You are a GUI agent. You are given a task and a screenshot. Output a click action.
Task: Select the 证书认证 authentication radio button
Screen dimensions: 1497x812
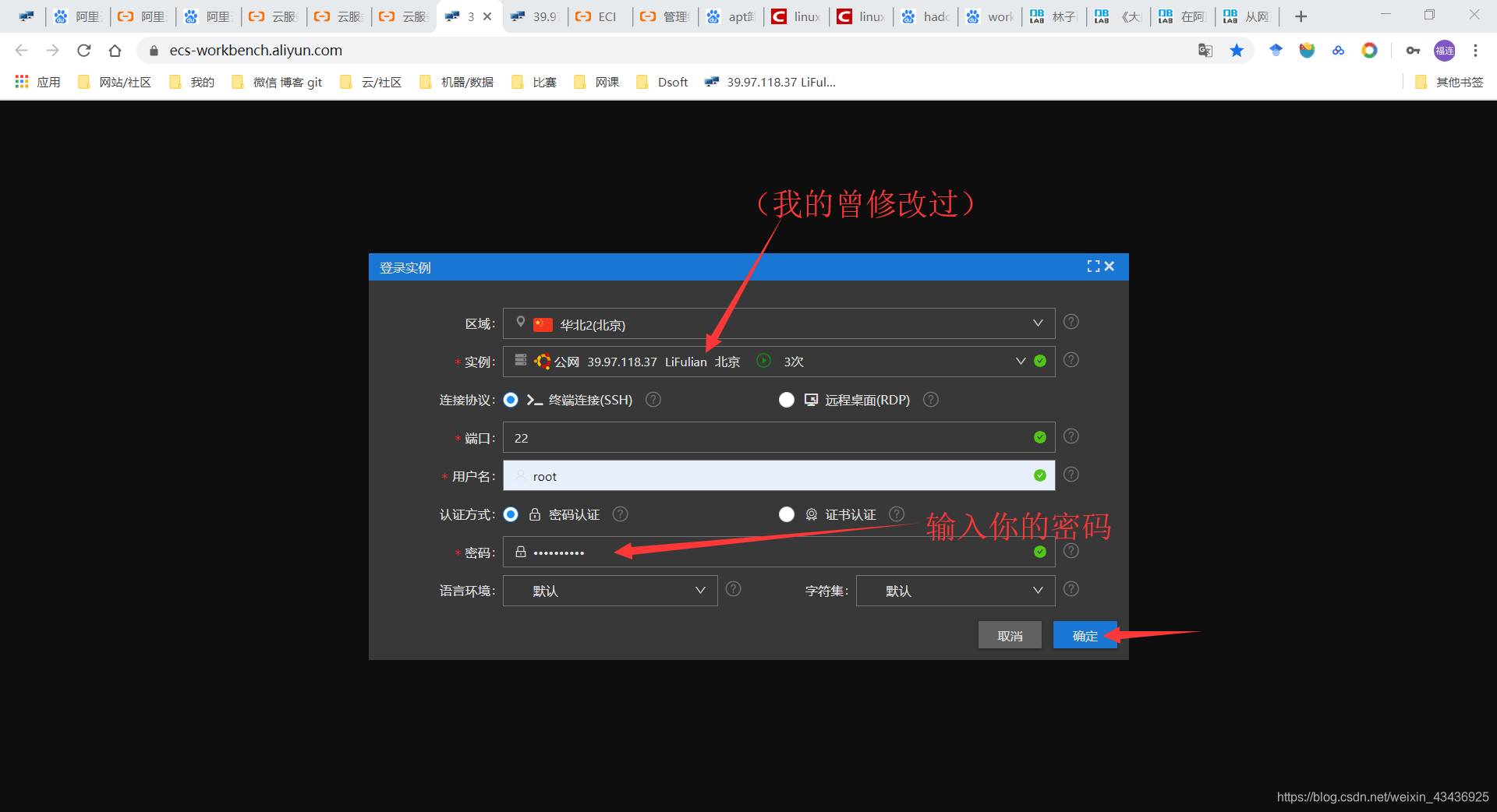787,514
